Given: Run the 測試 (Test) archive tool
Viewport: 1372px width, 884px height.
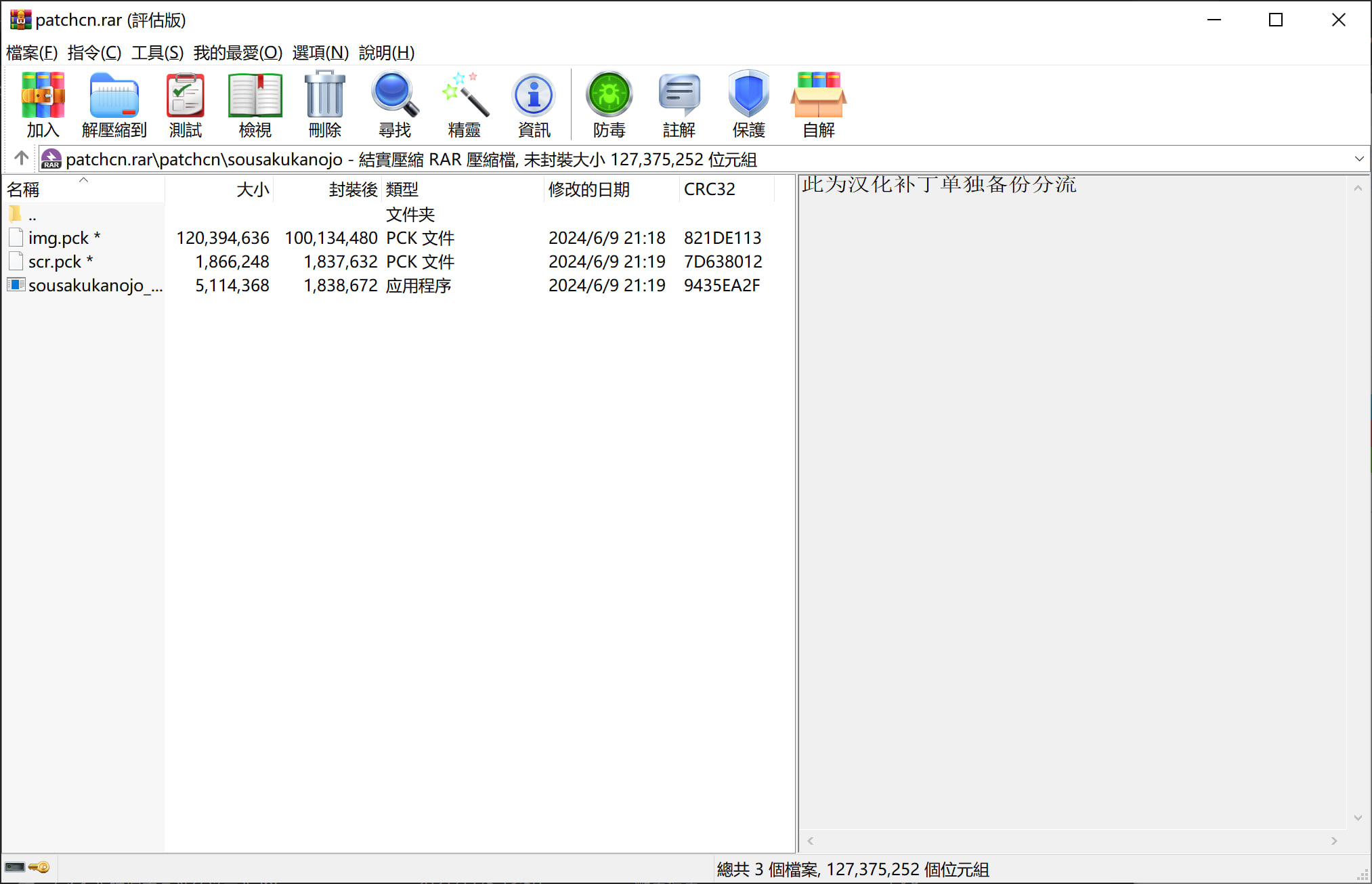Looking at the screenshot, I should pyautogui.click(x=185, y=103).
